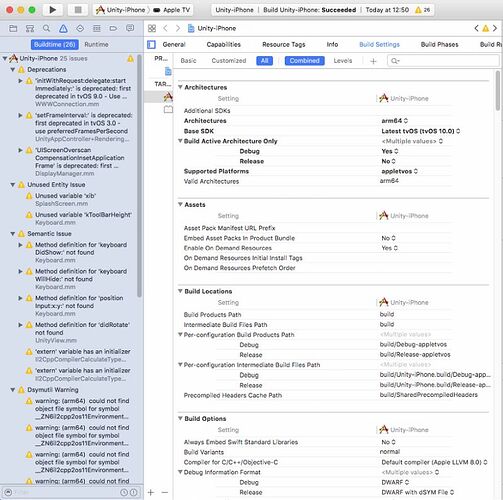Choose the Apple TV run destination
503x500 pixels.
click(172, 10)
